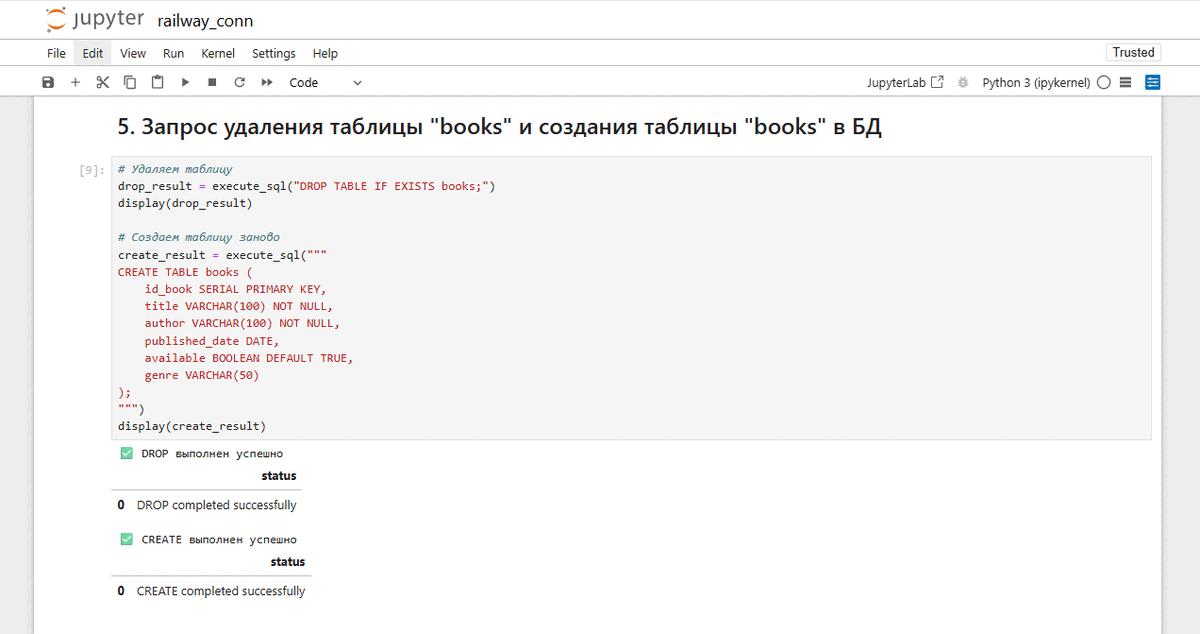The width and height of the screenshot is (1200, 634).
Task: Click the 'id_book SERIAL PRIMARY KEY' code line
Action: point(236,289)
